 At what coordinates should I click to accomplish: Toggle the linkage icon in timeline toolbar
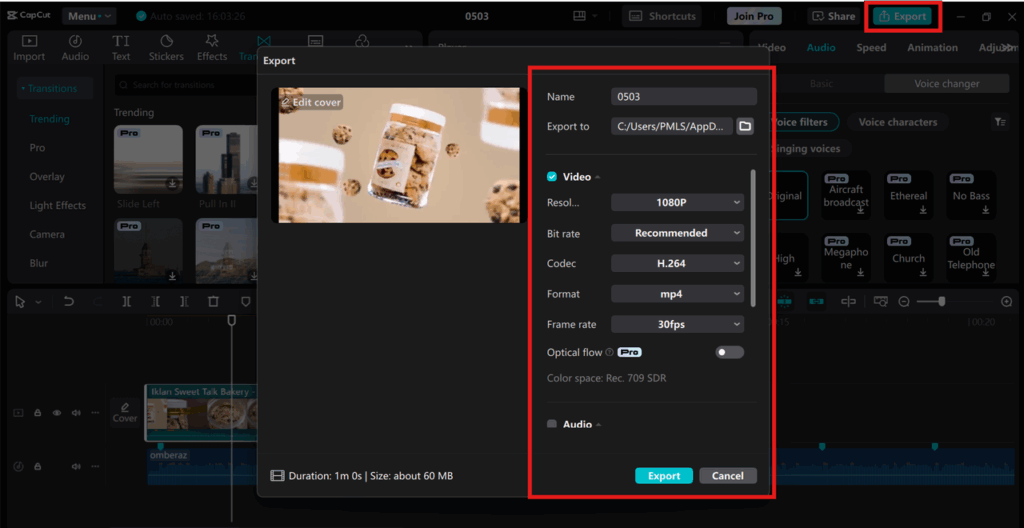(816, 301)
